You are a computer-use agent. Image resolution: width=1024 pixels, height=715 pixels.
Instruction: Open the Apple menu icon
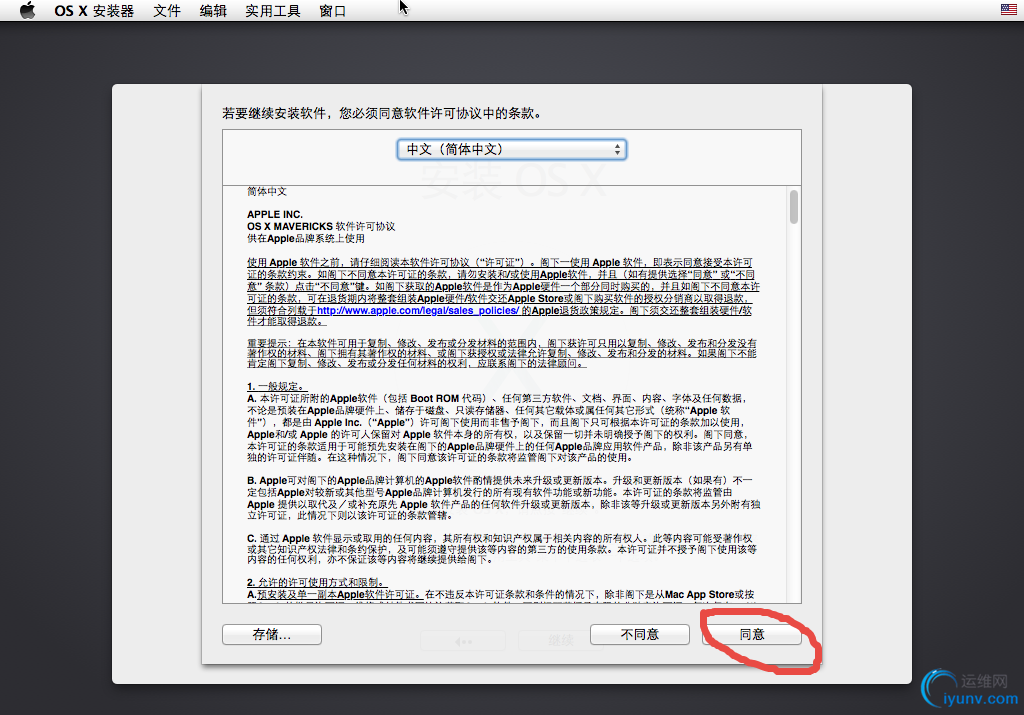point(27,10)
